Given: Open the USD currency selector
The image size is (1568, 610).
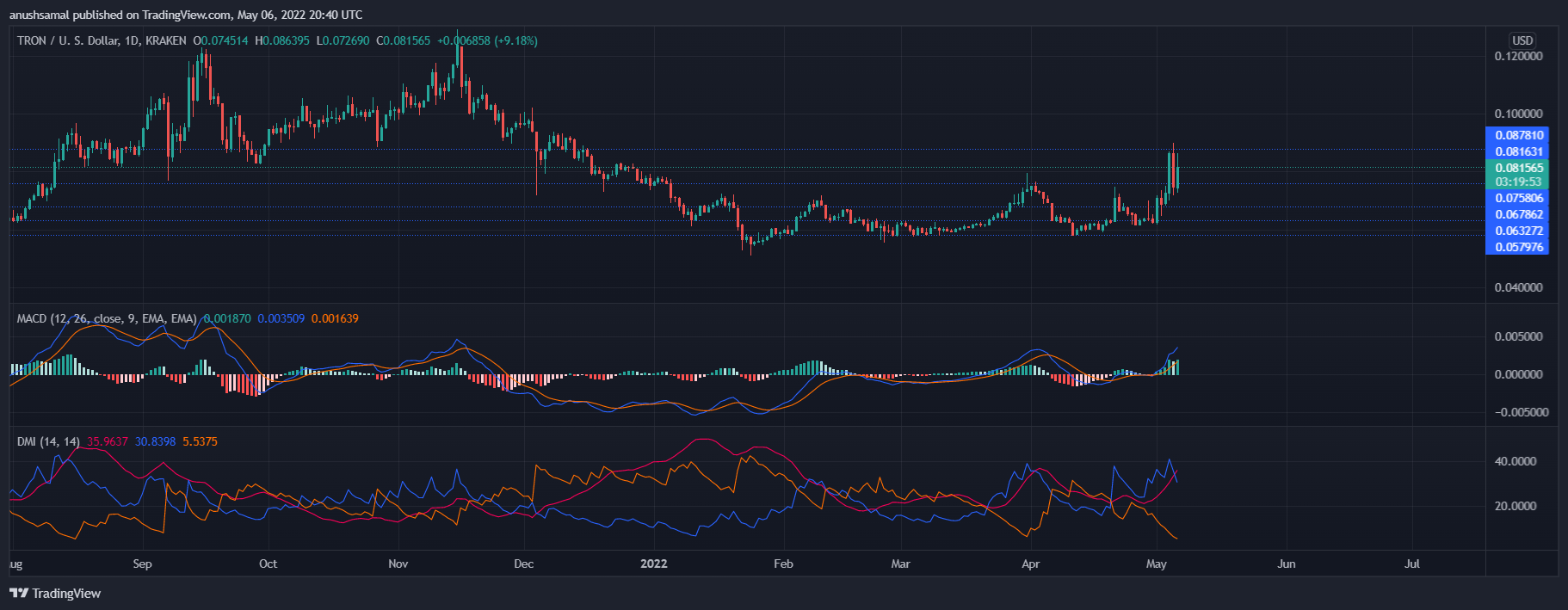Looking at the screenshot, I should click(1522, 40).
